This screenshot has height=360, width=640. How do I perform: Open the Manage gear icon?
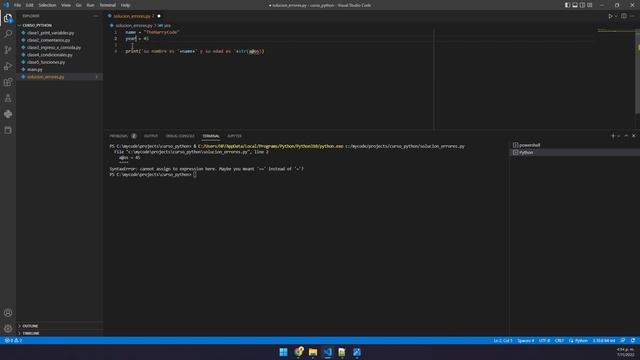coord(8,329)
